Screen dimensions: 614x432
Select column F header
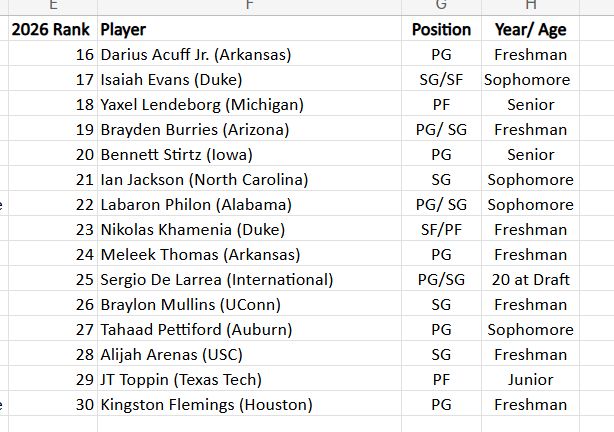[249, 7]
